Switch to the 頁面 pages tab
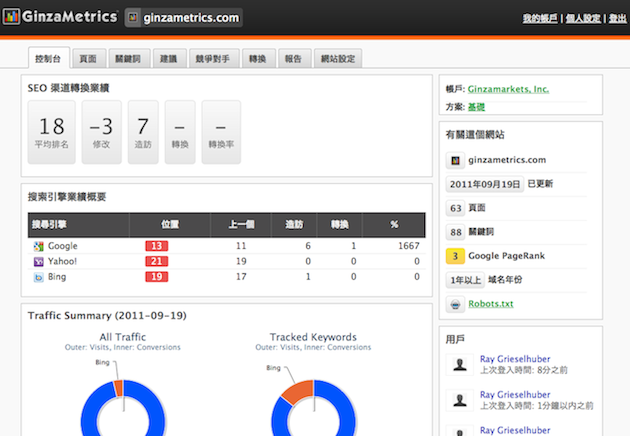Image resolution: width=630 pixels, height=436 pixels. tap(88, 59)
